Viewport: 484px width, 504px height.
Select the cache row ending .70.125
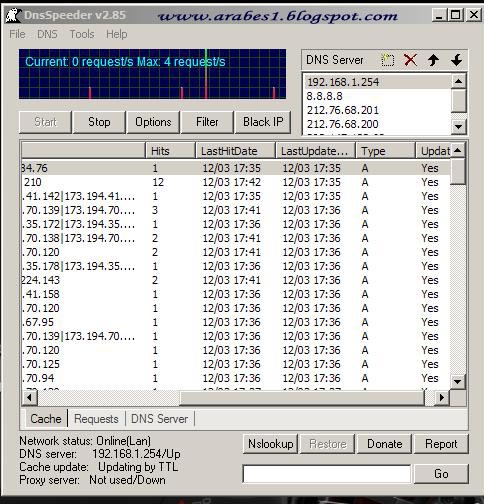[236, 364]
